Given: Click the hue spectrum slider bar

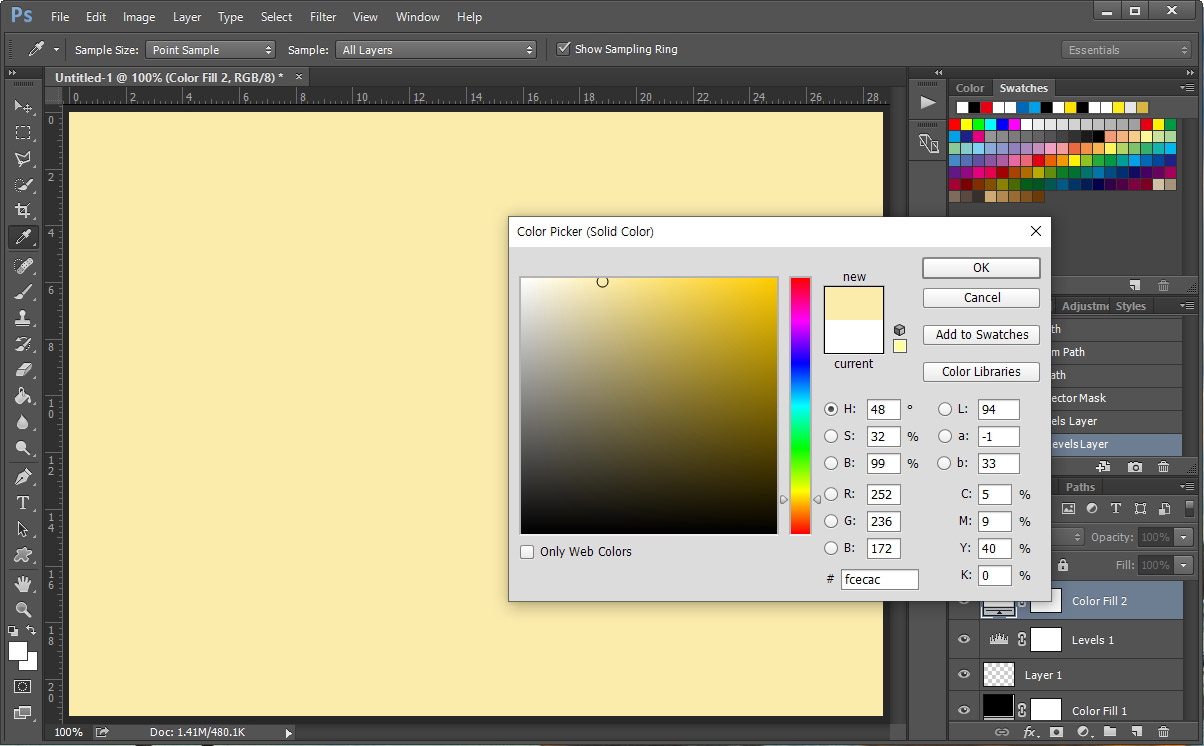Looking at the screenshot, I should click(800, 405).
